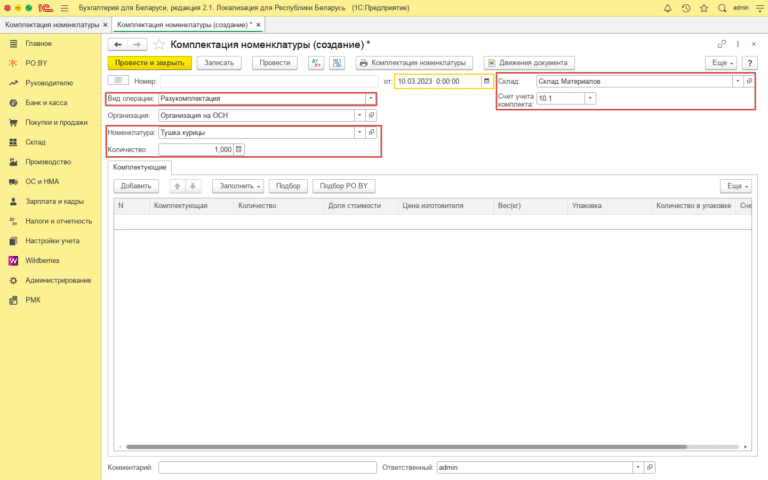Expand the Склад dropdown list
The image size is (768, 480).
pos(737,80)
